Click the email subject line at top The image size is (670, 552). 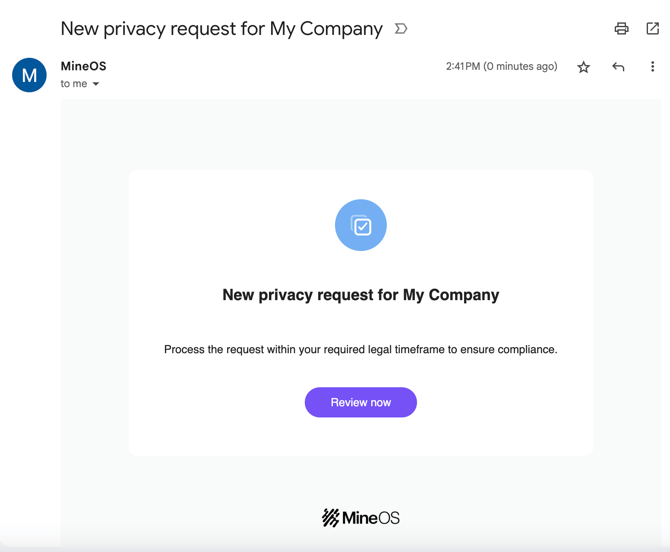pyautogui.click(x=221, y=29)
